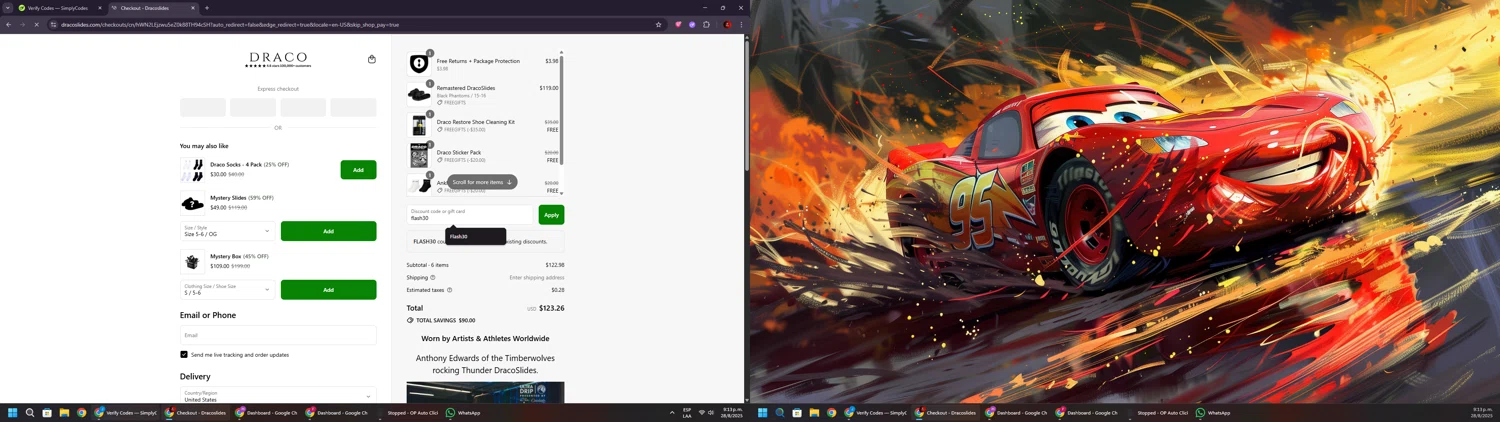The width and height of the screenshot is (1500, 422).
Task: Click Chrome's forward navigation arrow
Action: 22,24
